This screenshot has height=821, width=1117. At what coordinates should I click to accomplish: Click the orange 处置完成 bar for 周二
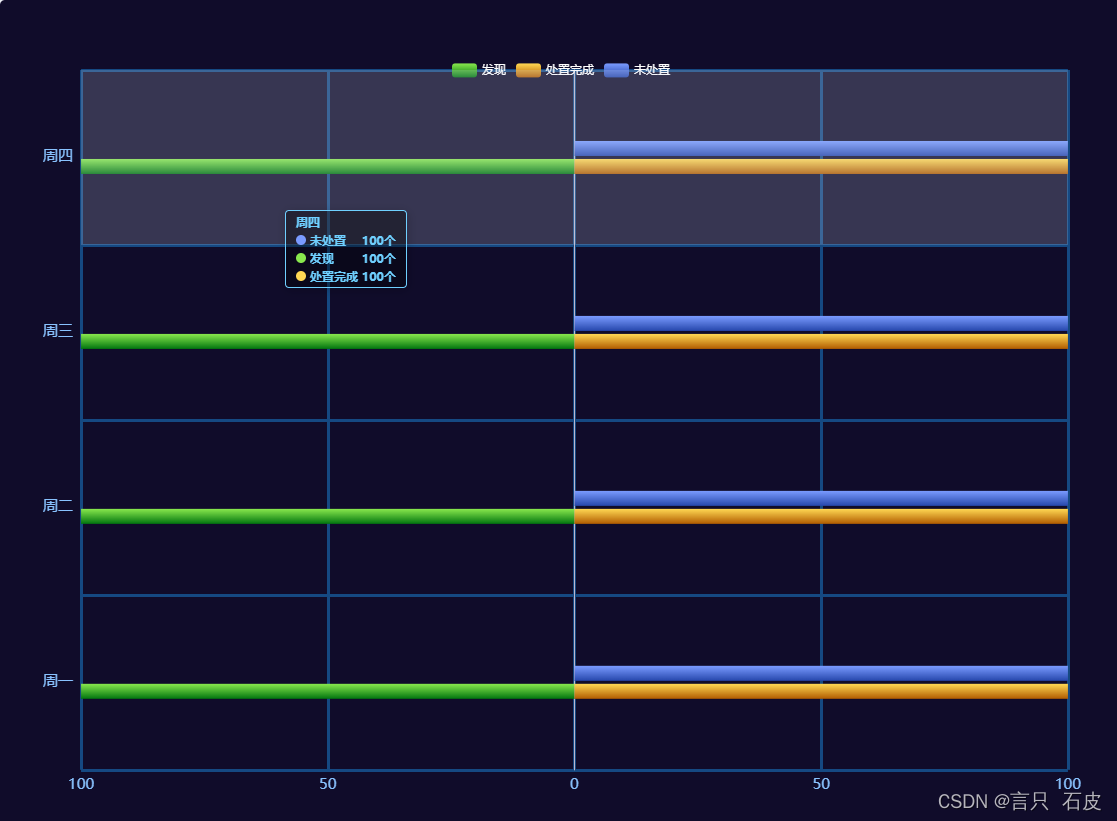[x=821, y=516]
